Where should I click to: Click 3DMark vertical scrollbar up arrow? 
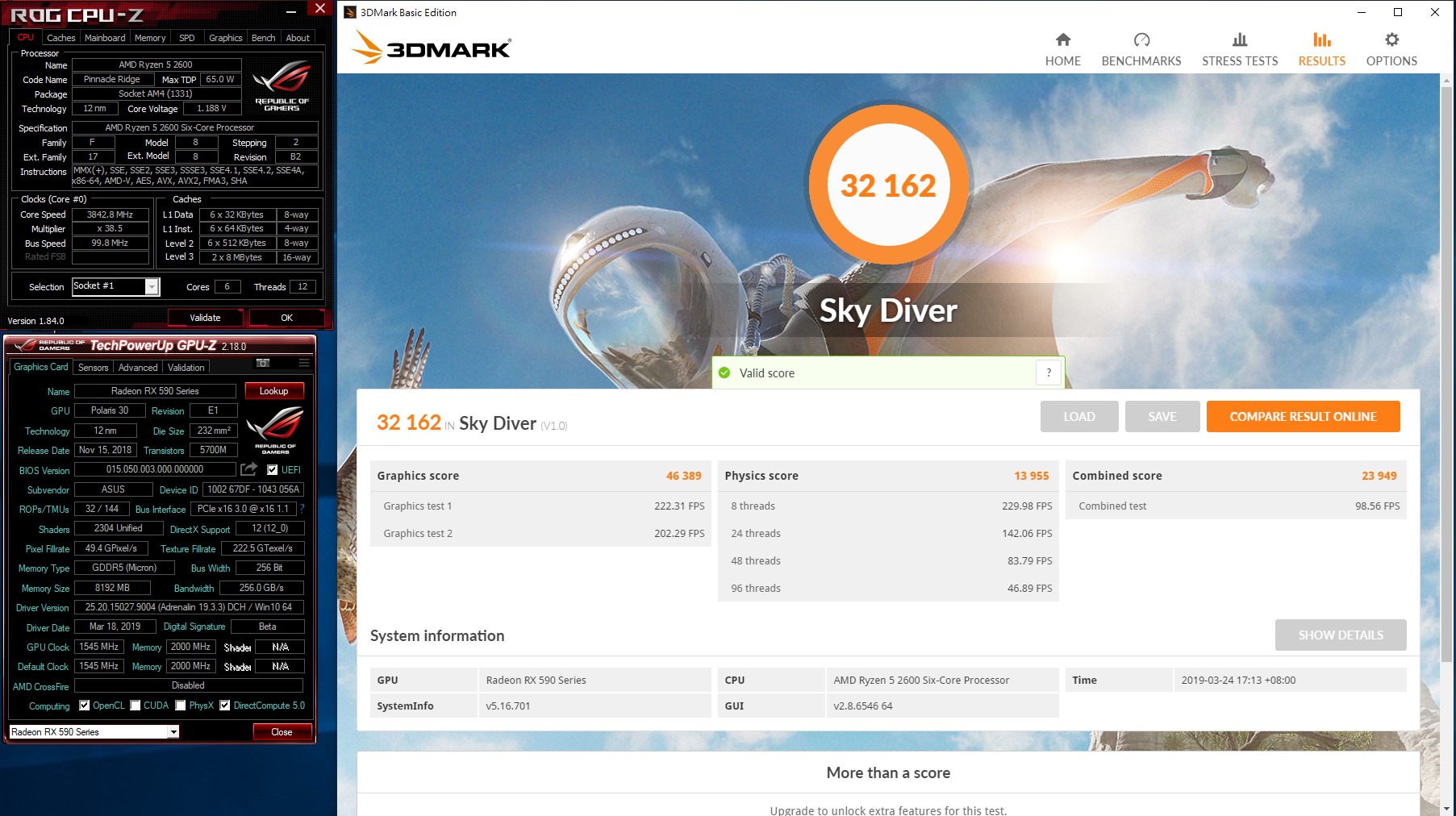(1448, 80)
